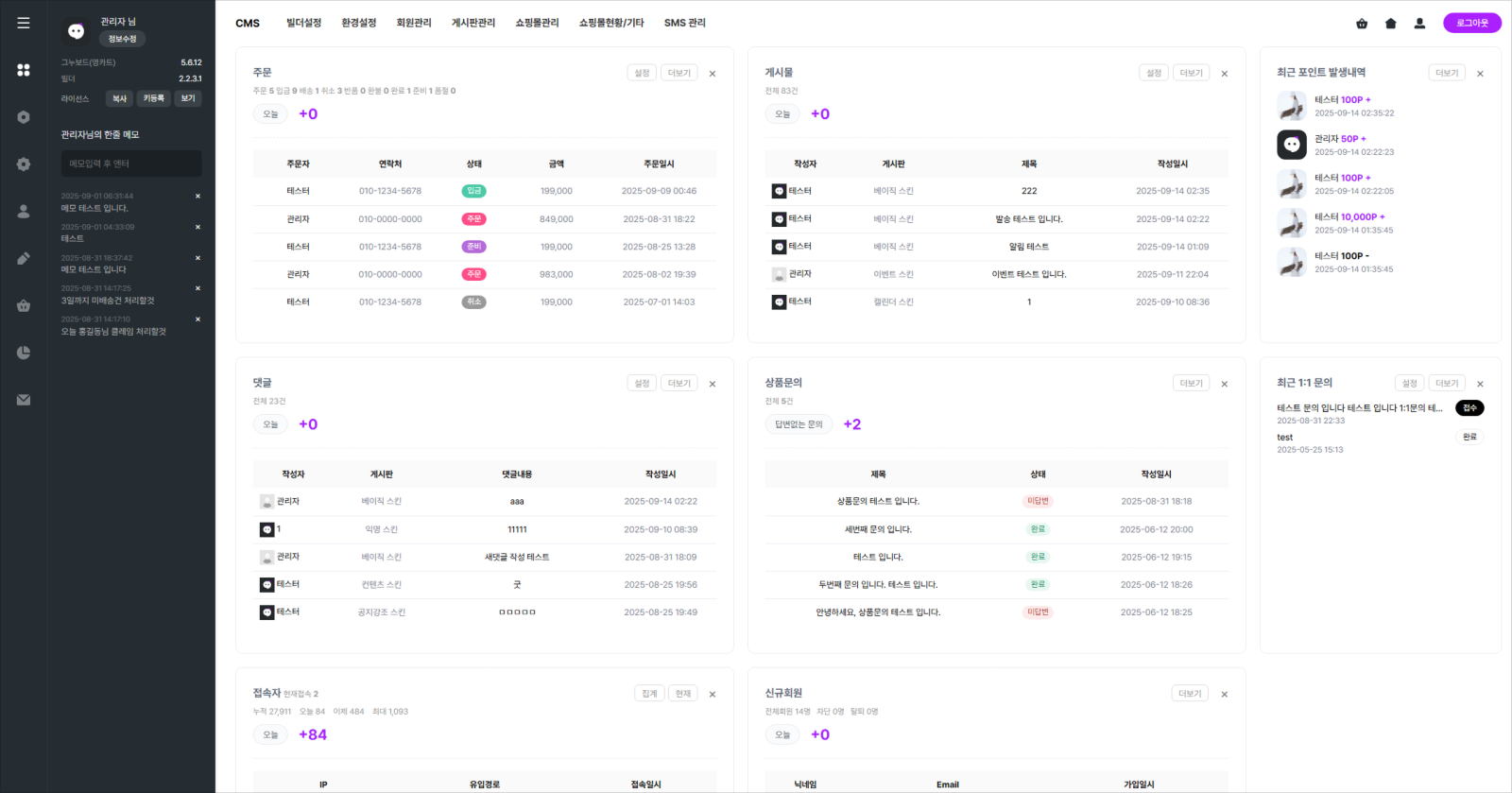The image size is (1512, 793).
Task: Open the hexagon builder settings sidebar icon
Action: click(24, 117)
